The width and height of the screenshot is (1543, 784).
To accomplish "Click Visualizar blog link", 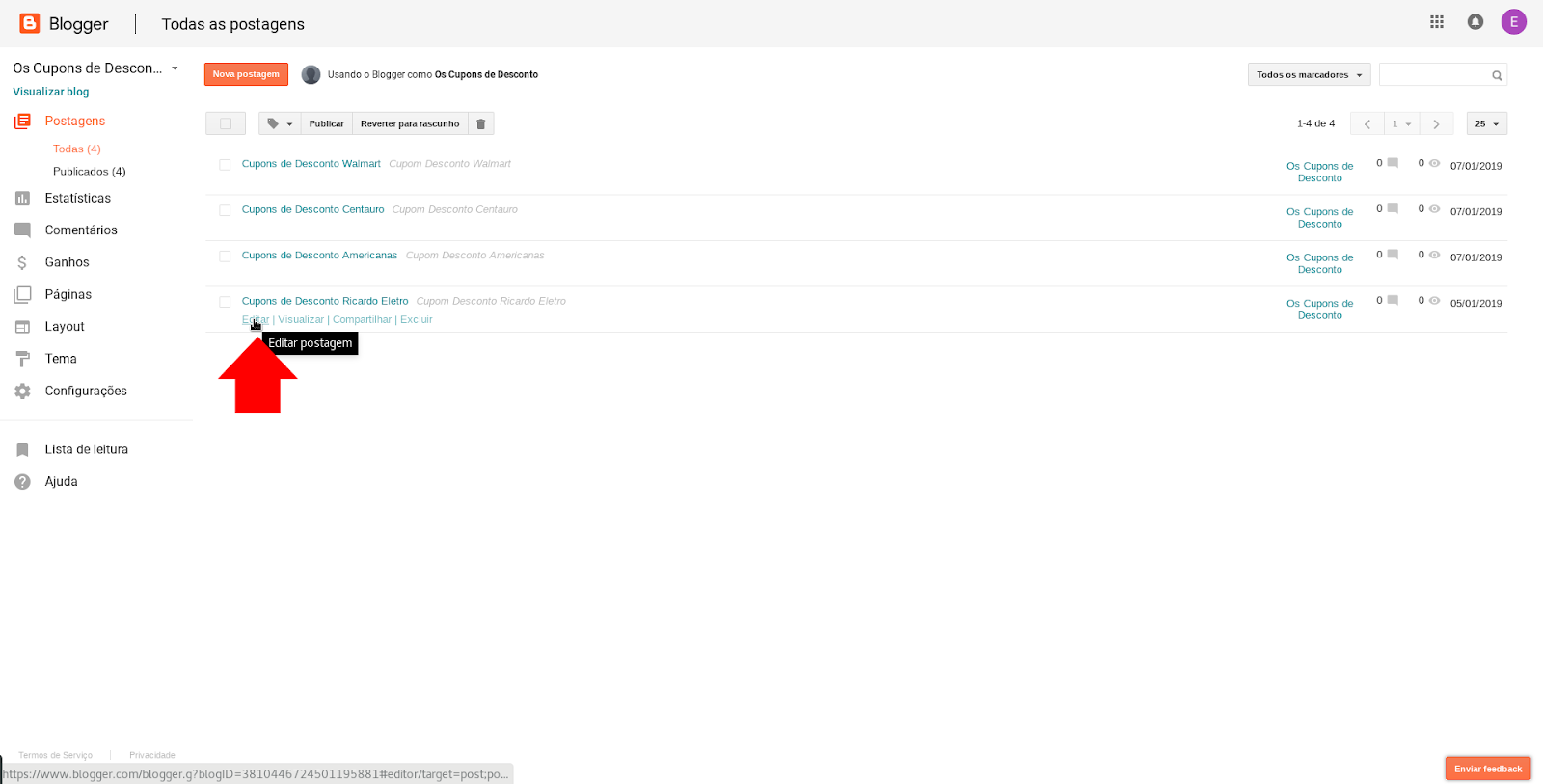I will point(51,92).
